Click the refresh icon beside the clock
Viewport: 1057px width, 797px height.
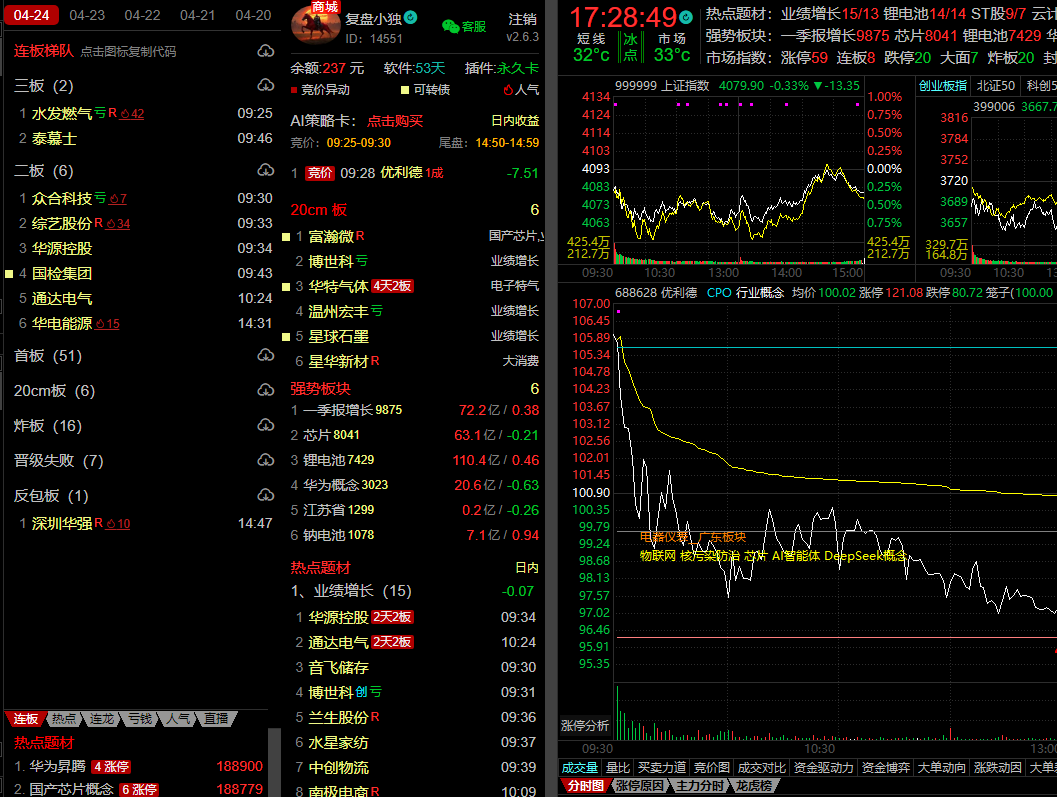(685, 18)
